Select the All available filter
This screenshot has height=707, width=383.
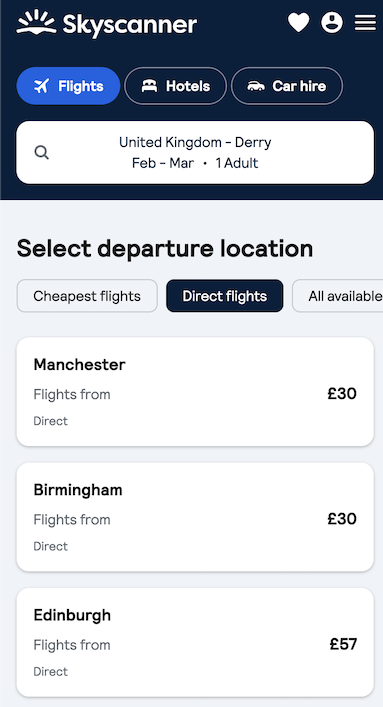338,296
